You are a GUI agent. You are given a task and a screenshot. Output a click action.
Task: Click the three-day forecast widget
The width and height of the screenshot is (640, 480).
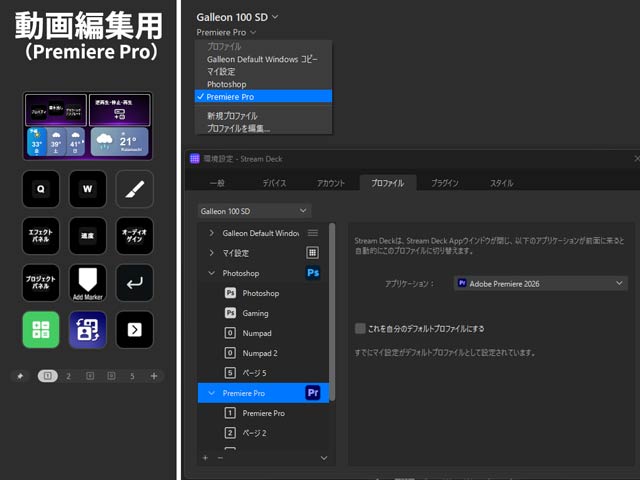point(56,142)
